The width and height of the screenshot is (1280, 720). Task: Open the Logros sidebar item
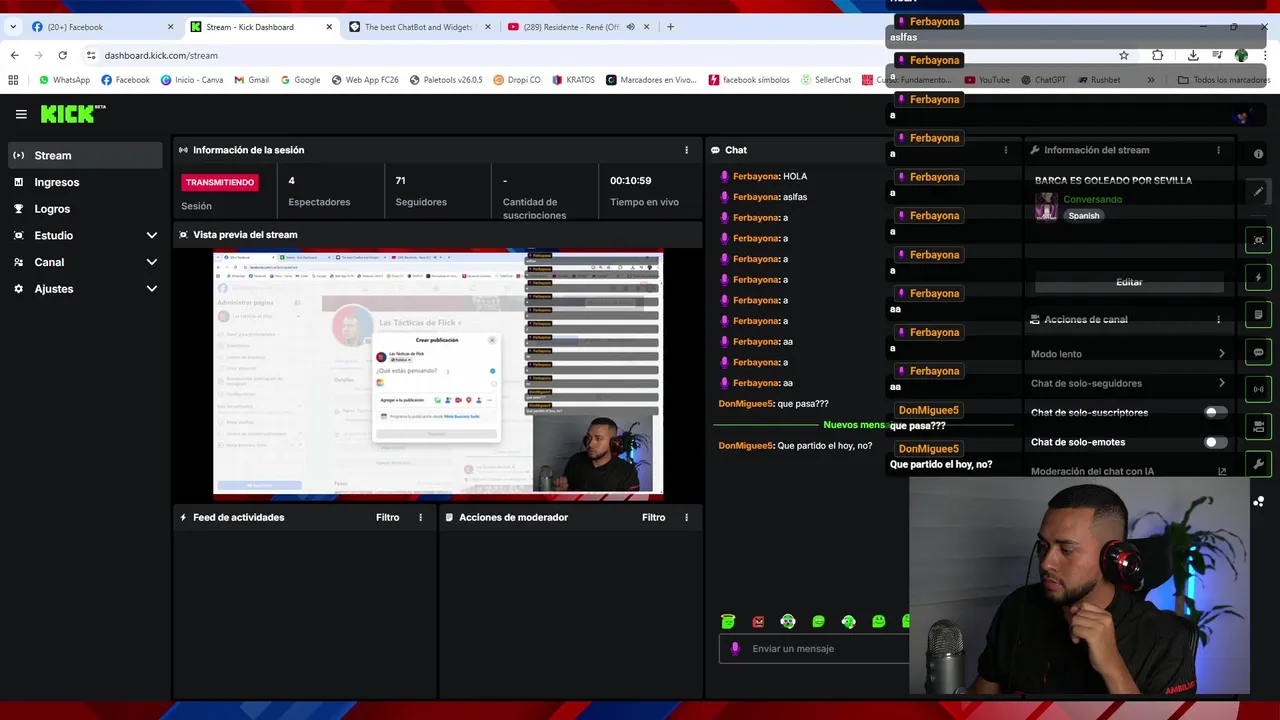(x=85, y=209)
